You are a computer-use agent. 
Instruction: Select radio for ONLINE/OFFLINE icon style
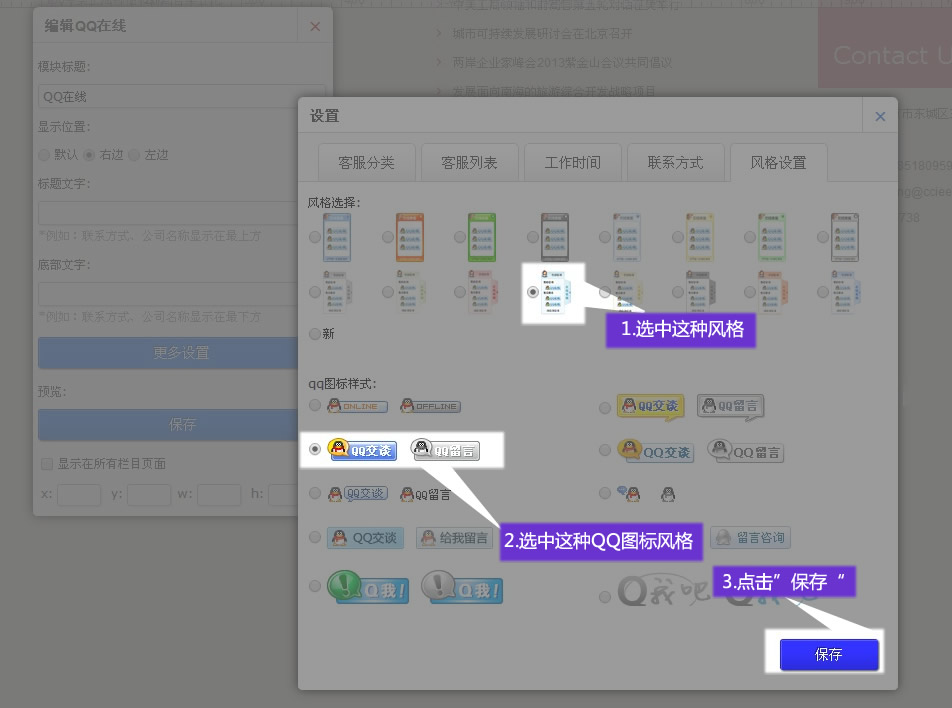[314, 405]
